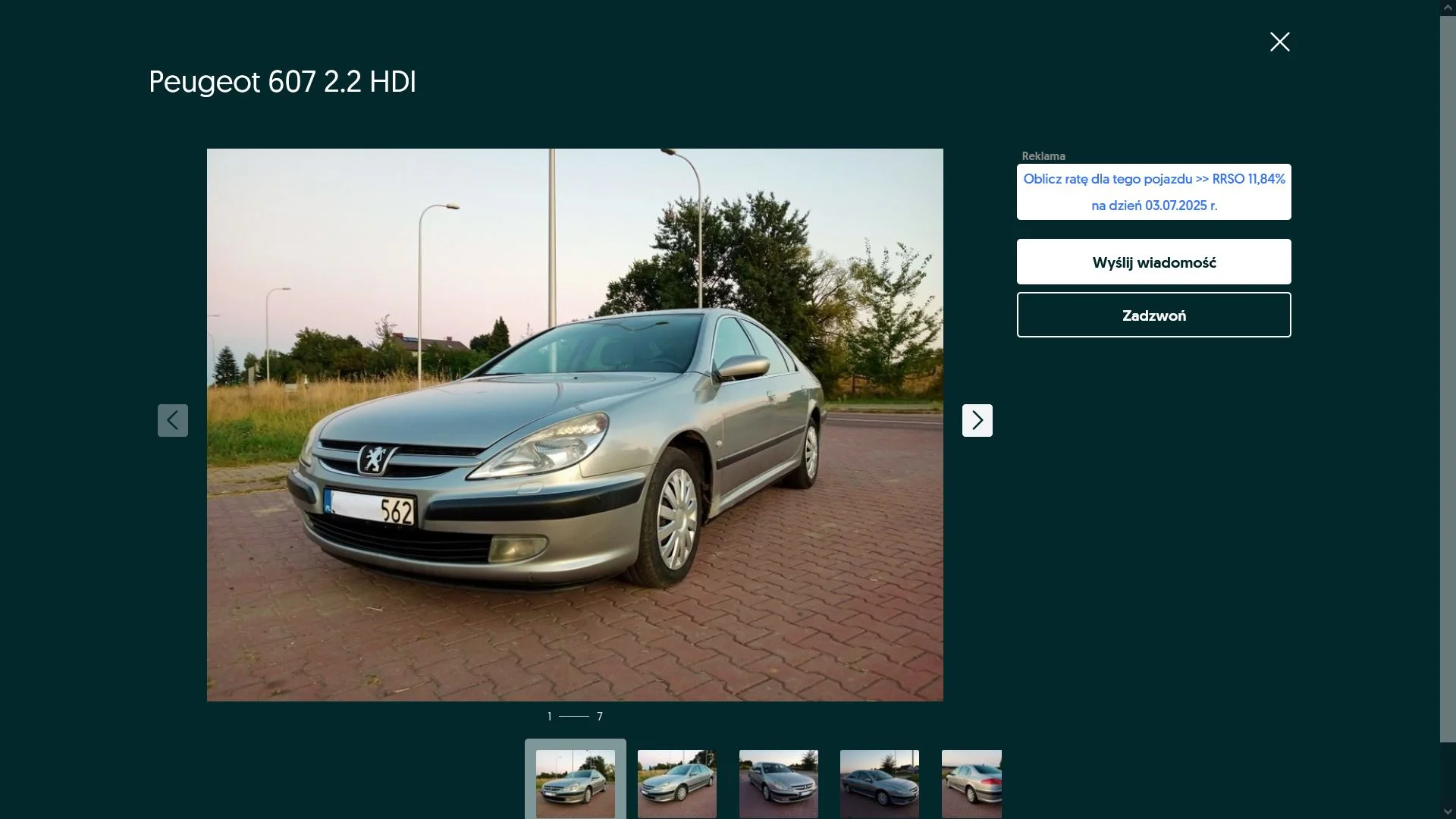This screenshot has height=819, width=1456.
Task: Click the page scroll-up arrow
Action: (x=1448, y=7)
